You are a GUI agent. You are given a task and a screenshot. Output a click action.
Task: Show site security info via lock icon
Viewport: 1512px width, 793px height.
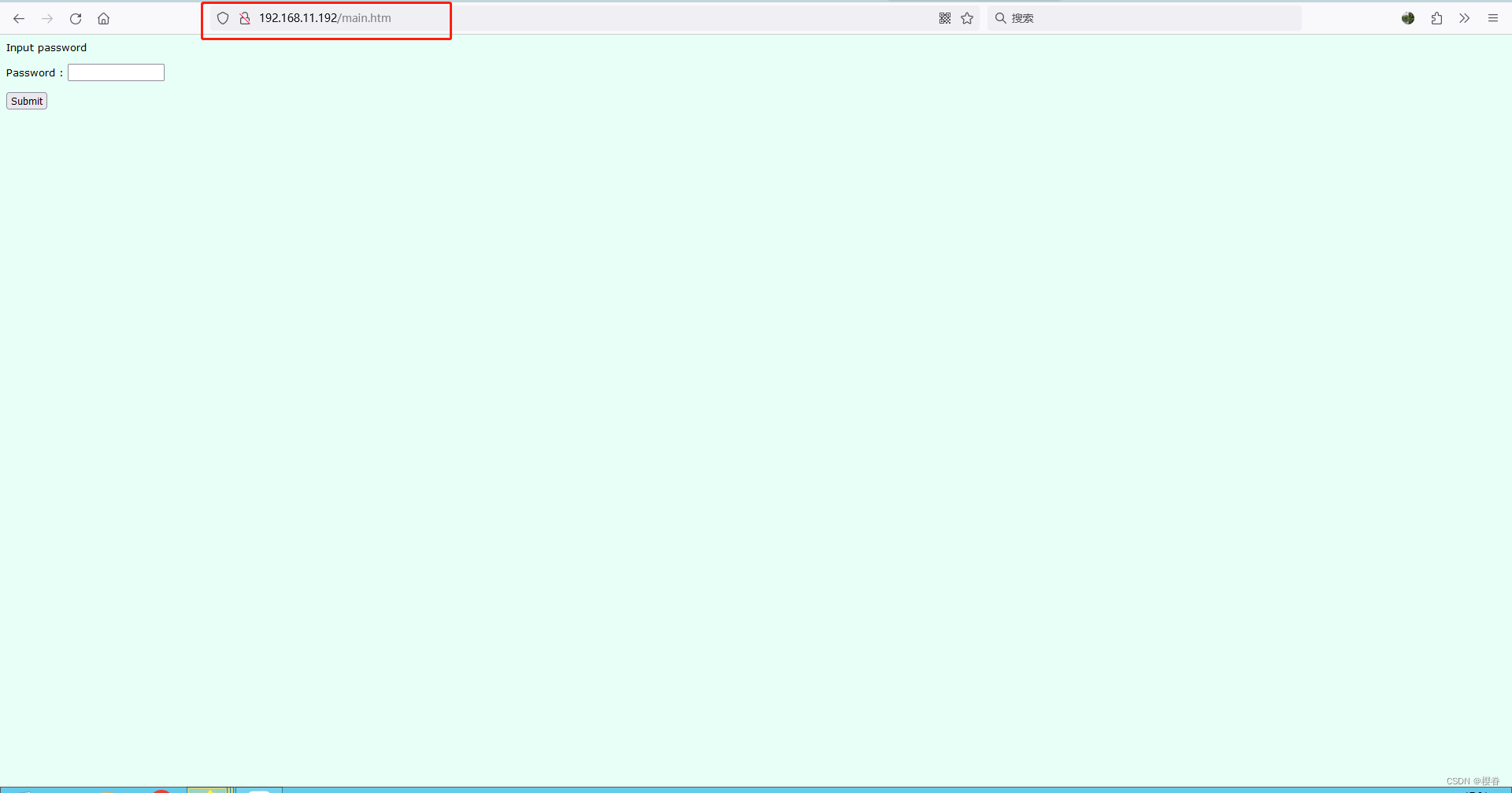[x=245, y=18]
